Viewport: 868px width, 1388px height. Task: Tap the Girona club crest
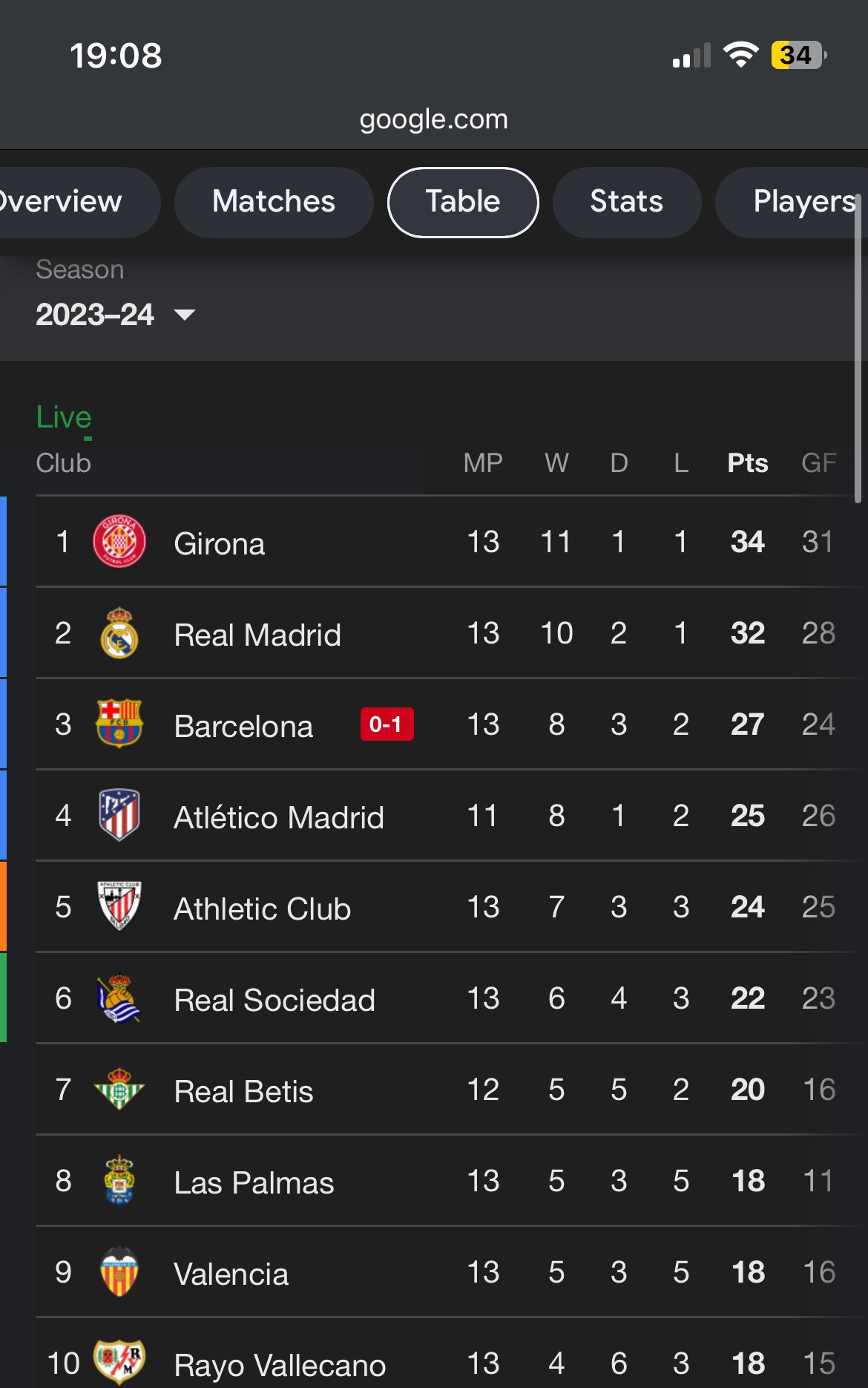pos(119,541)
